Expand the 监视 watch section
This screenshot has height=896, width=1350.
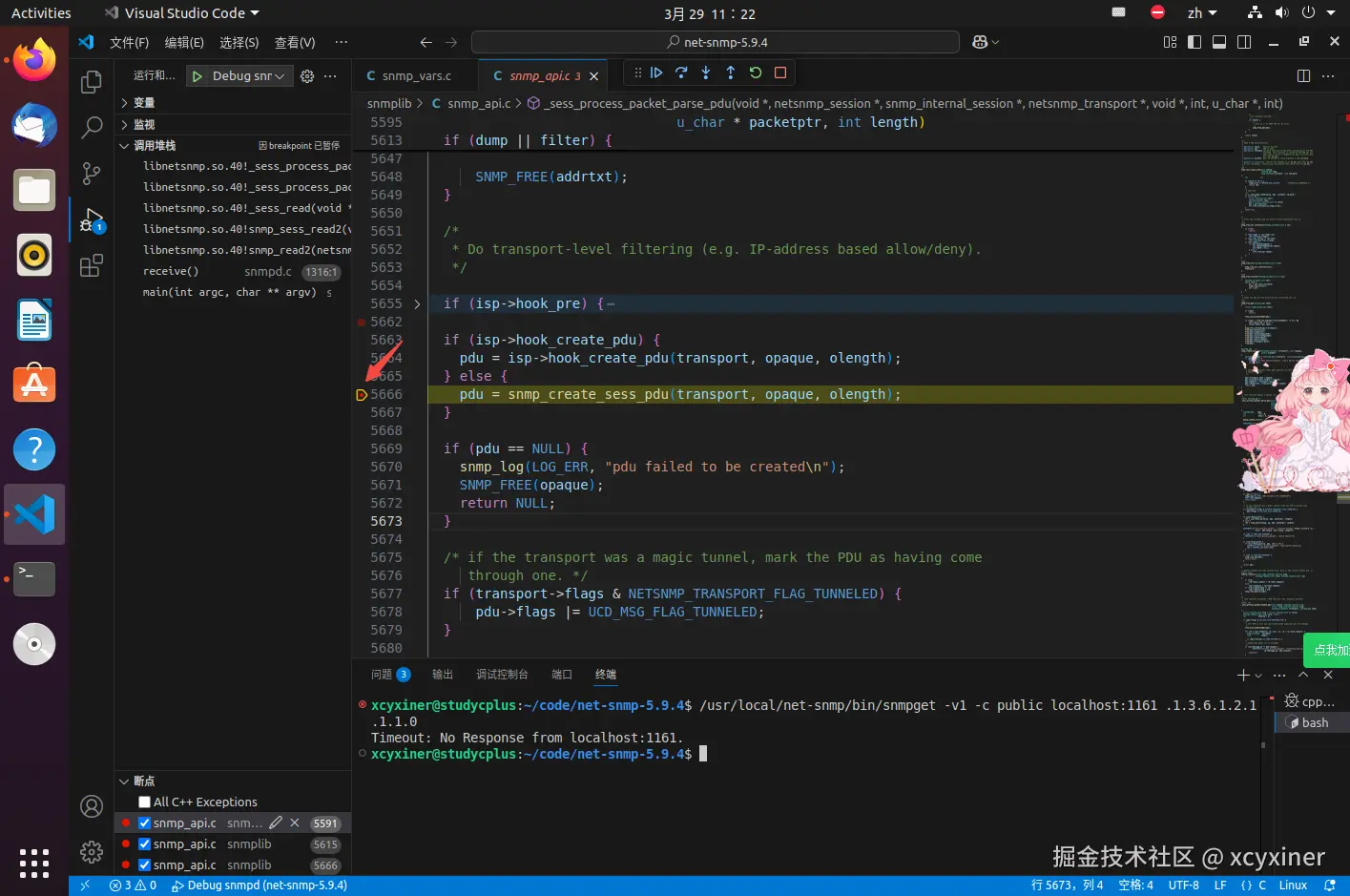pos(144,125)
